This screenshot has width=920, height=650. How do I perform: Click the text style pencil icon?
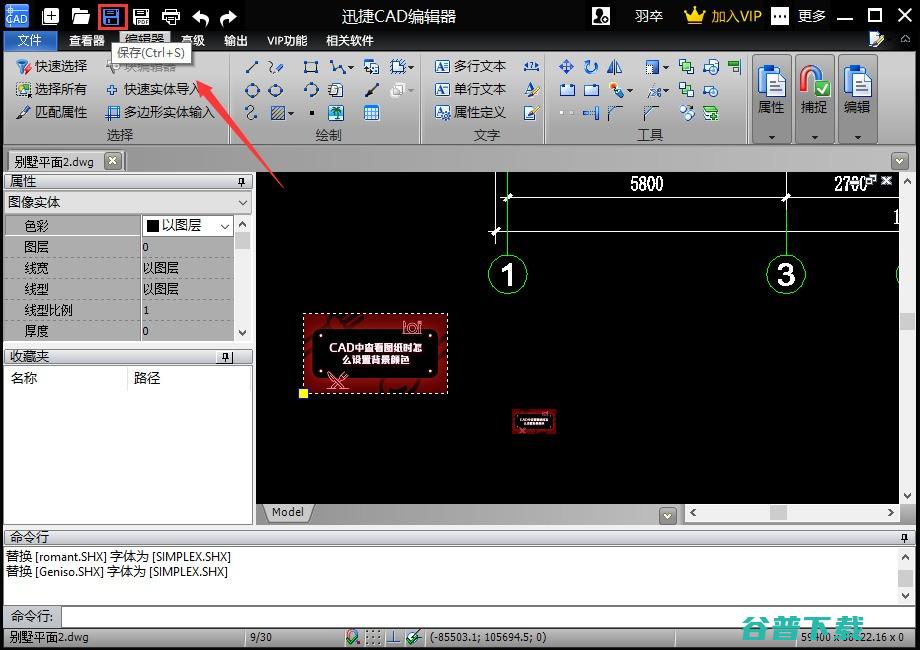point(532,90)
